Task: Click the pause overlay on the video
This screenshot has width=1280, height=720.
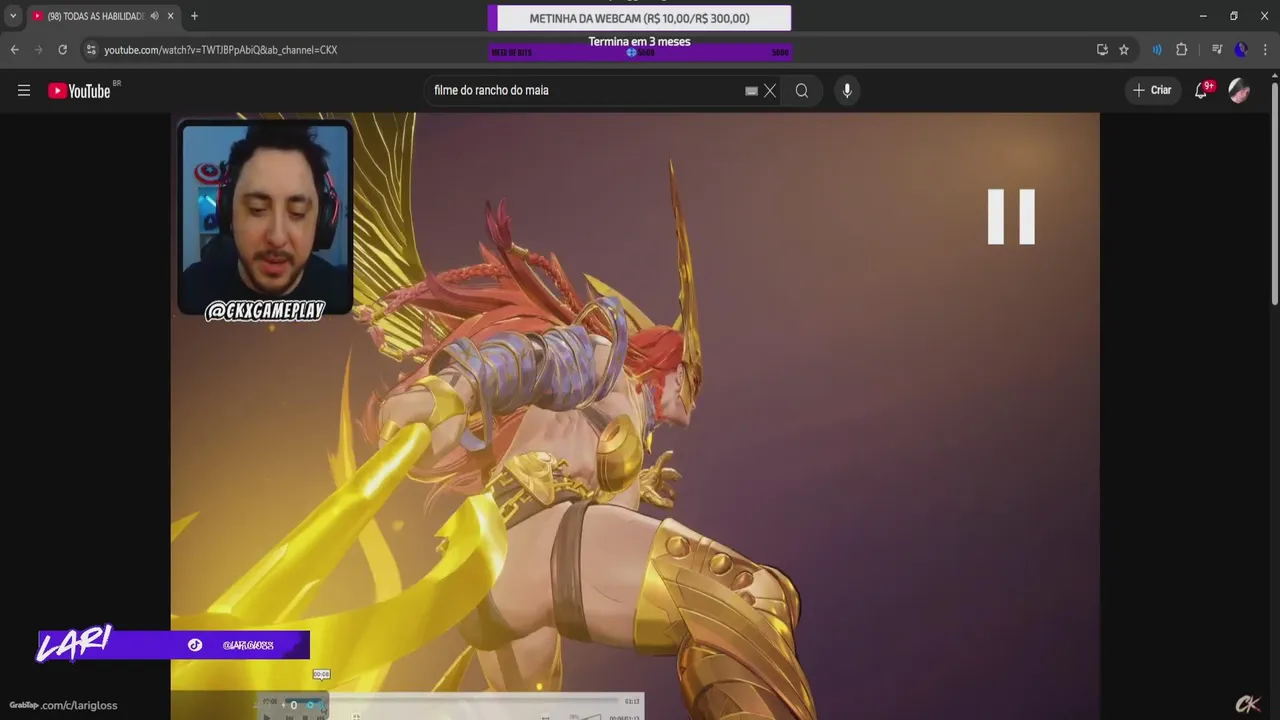Action: tap(1011, 217)
